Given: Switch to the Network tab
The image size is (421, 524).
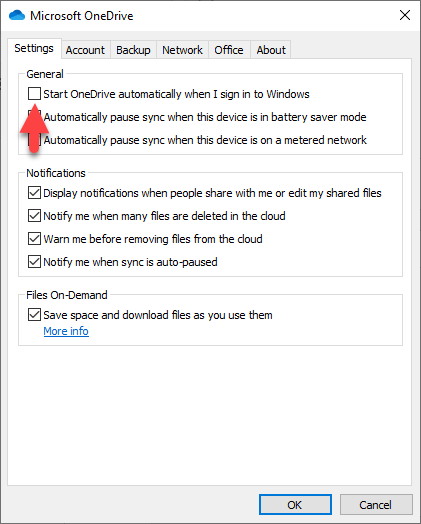Looking at the screenshot, I should [182, 50].
